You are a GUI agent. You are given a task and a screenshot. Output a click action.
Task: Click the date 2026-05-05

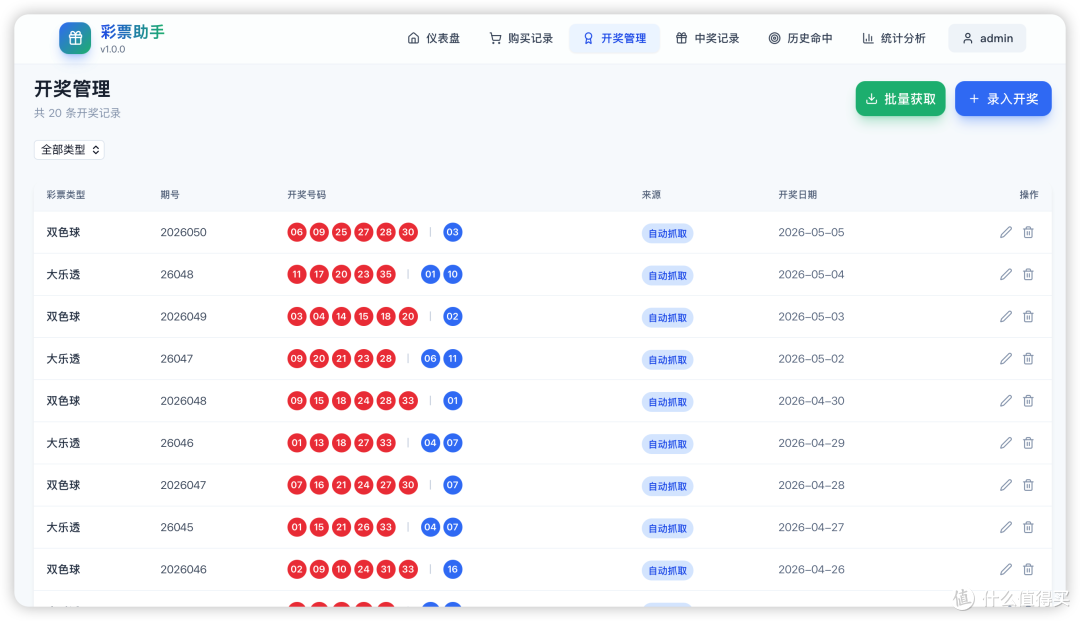point(811,233)
